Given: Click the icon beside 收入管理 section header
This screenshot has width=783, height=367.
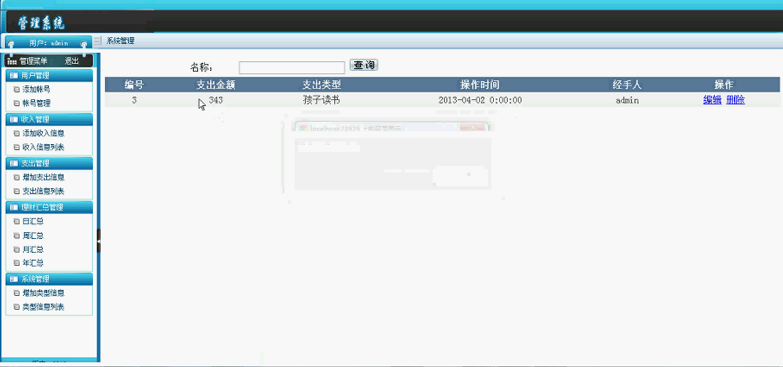Looking at the screenshot, I should click(14, 119).
